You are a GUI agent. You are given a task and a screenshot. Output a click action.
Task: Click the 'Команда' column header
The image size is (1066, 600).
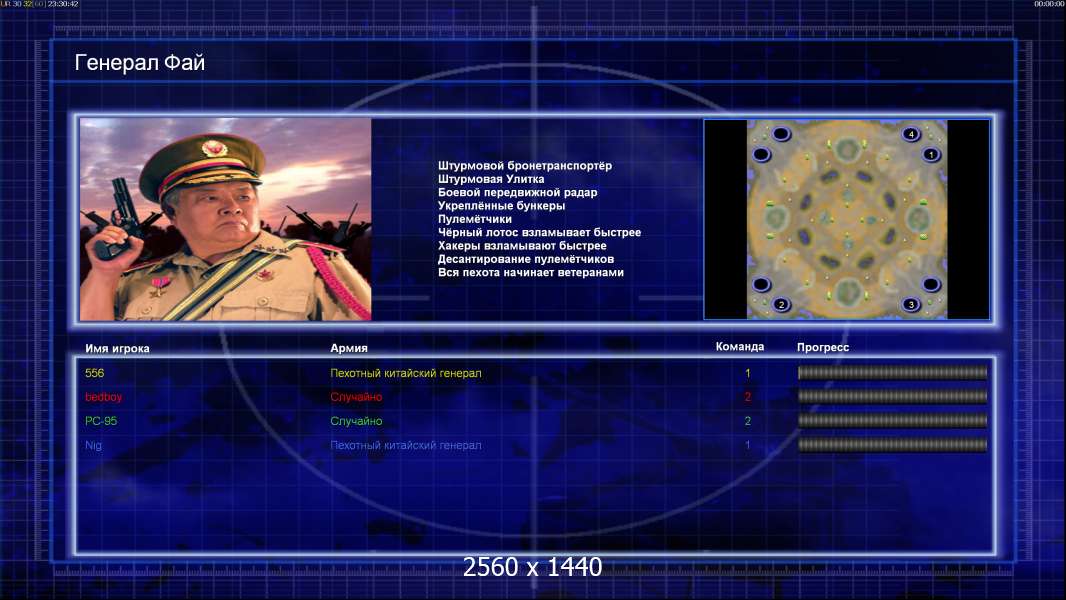click(x=740, y=347)
